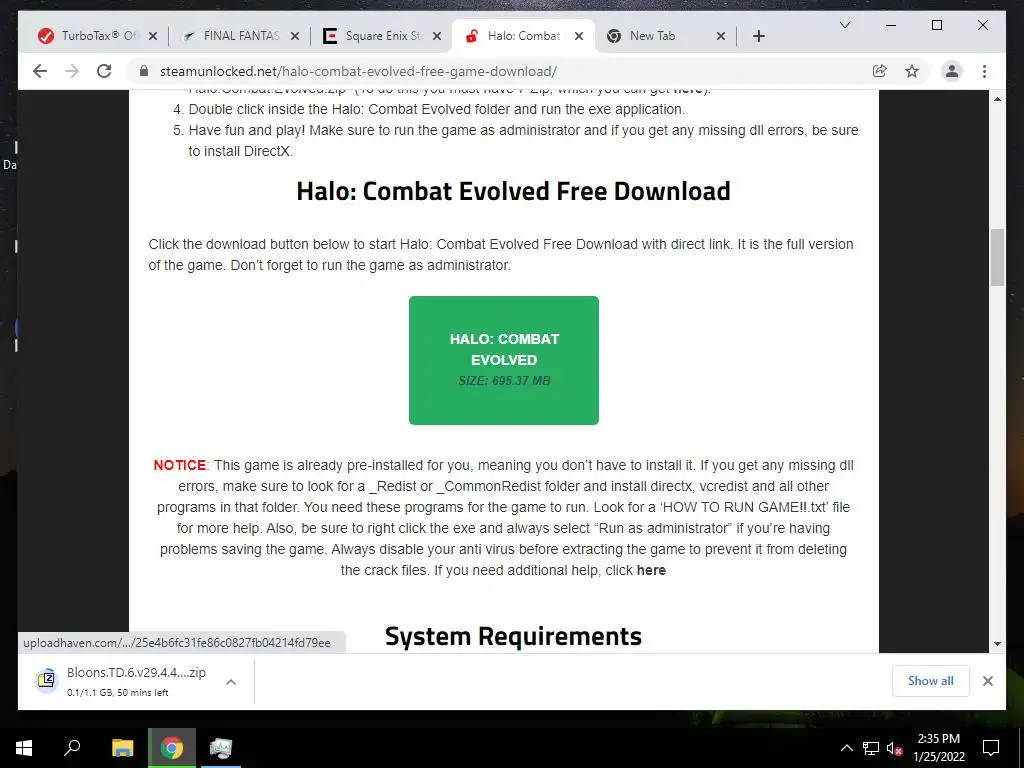Open the Windows Start menu
Viewport: 1024px width, 768px height.
pyautogui.click(x=24, y=748)
